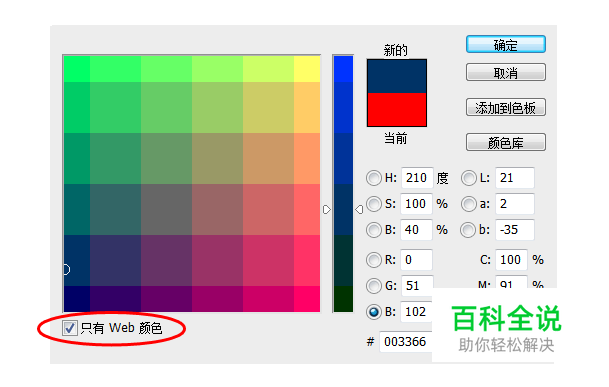Click the circular color picker marker in field
Image resolution: width=609 pixels, height=387 pixels.
coord(66,269)
